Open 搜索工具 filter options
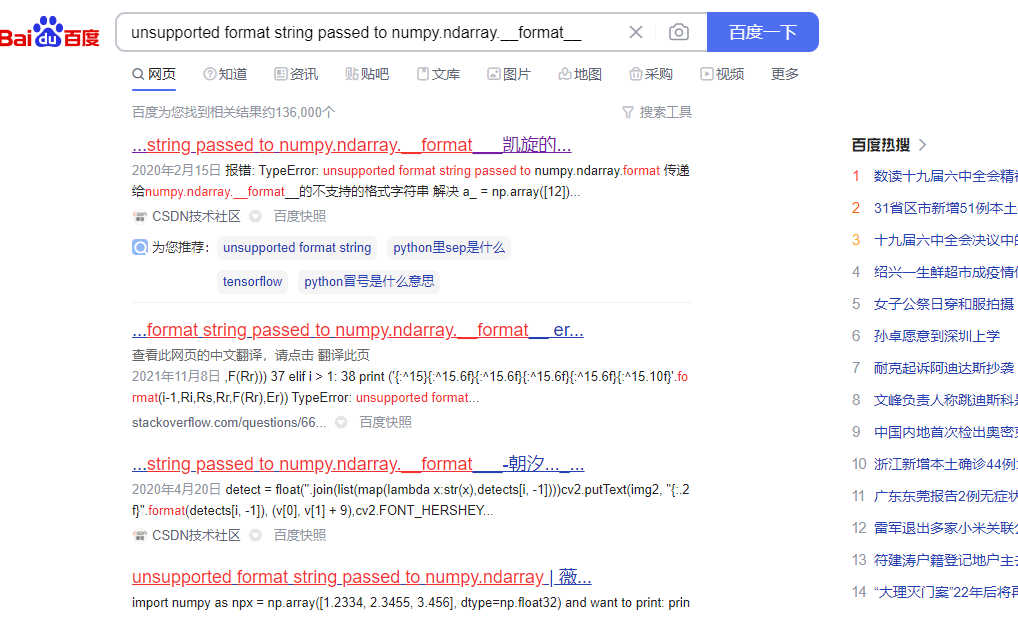Viewport: 1018px width, 618px height. (657, 112)
